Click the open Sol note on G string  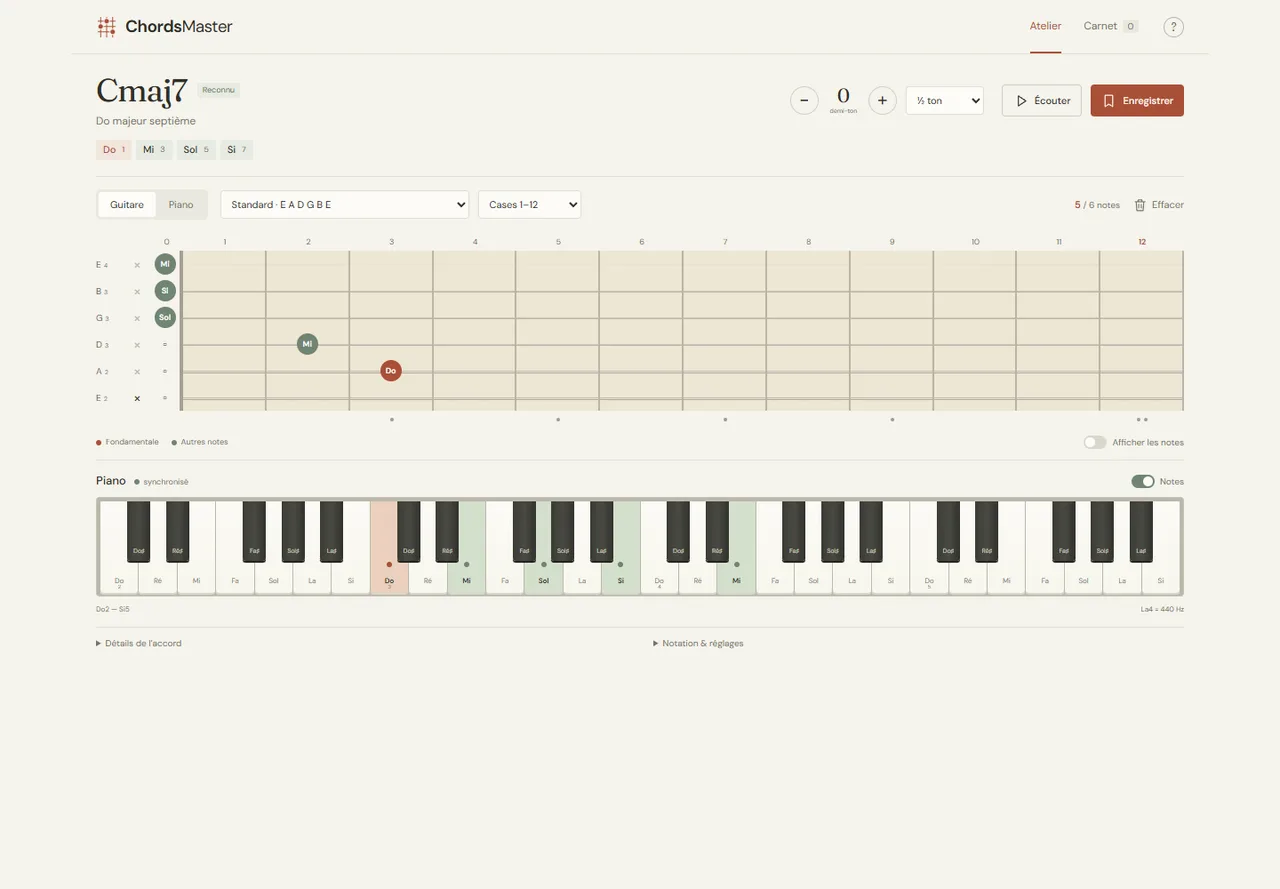(165, 317)
